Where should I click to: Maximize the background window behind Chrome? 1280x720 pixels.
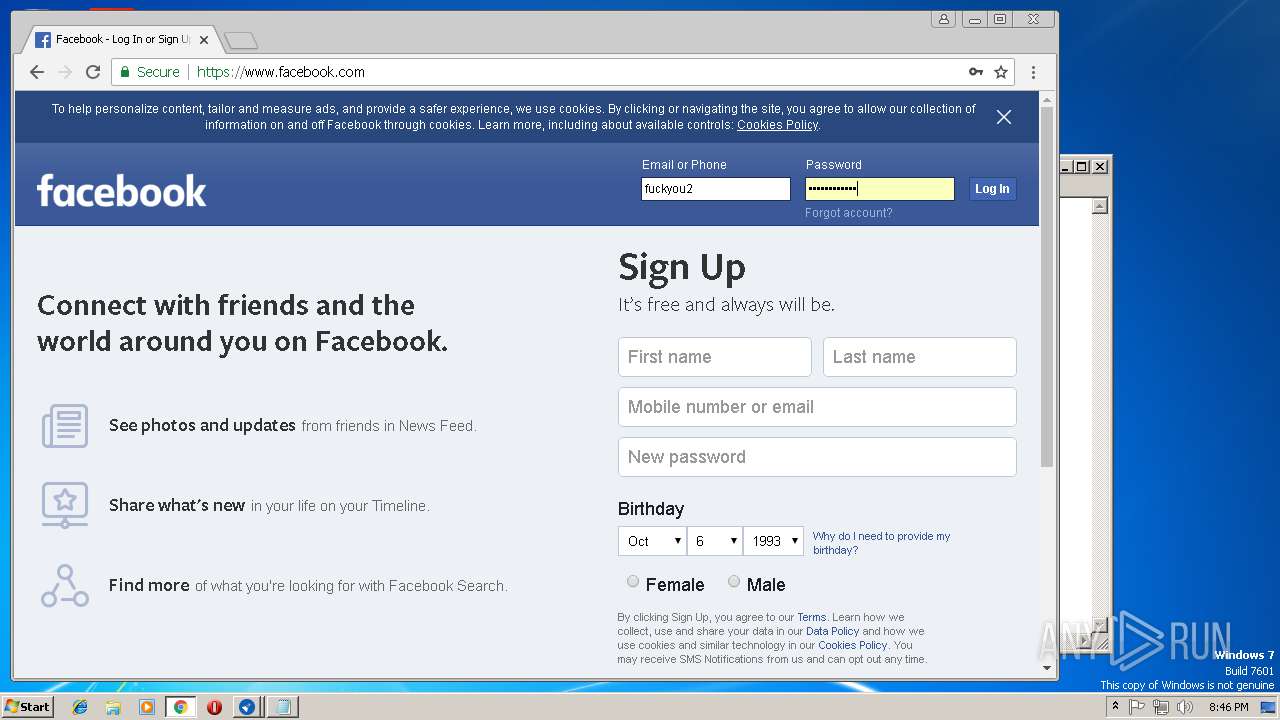[1082, 167]
